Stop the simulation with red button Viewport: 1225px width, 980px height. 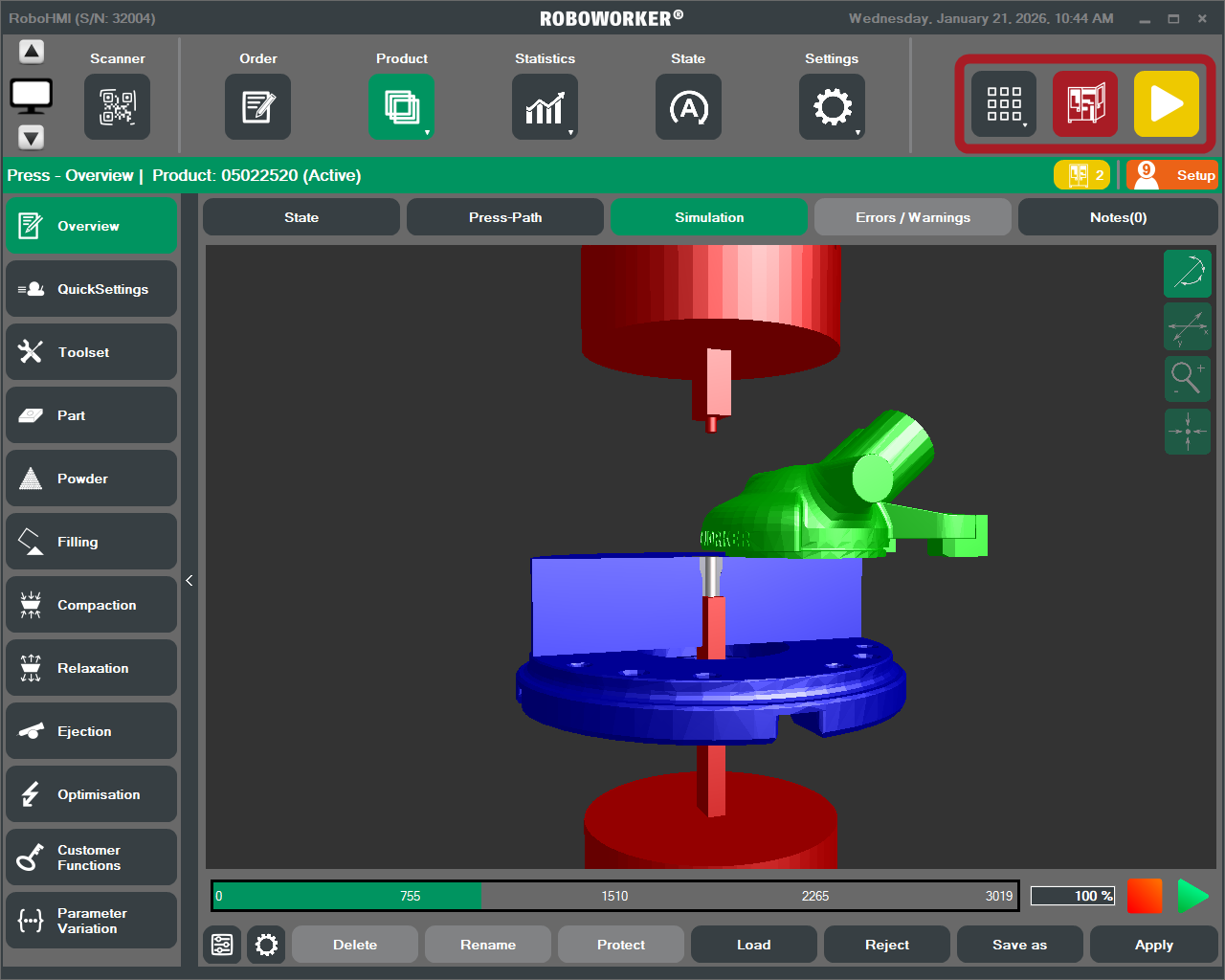pyautogui.click(x=1145, y=896)
